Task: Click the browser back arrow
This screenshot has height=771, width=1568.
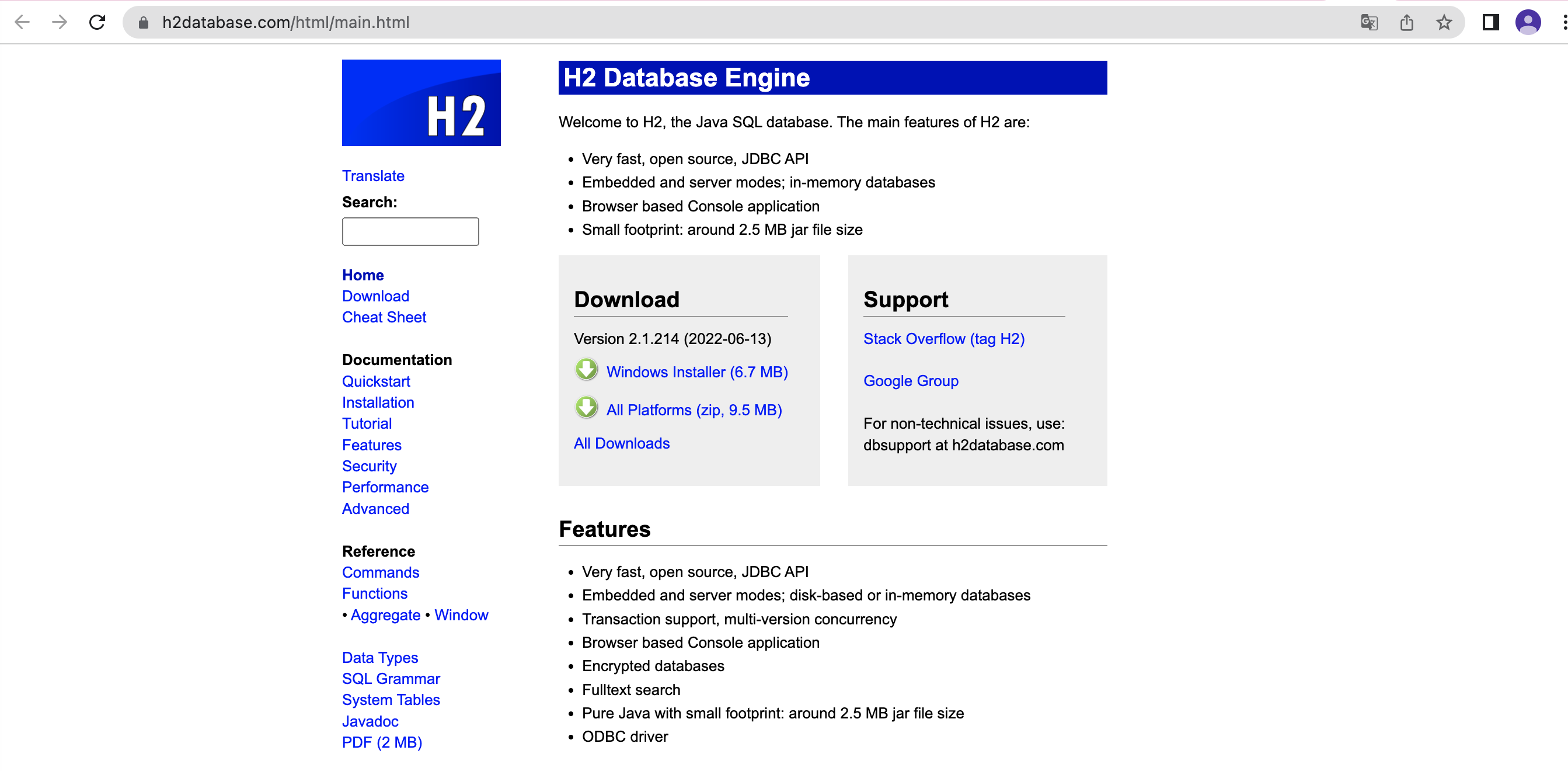Action: click(22, 23)
